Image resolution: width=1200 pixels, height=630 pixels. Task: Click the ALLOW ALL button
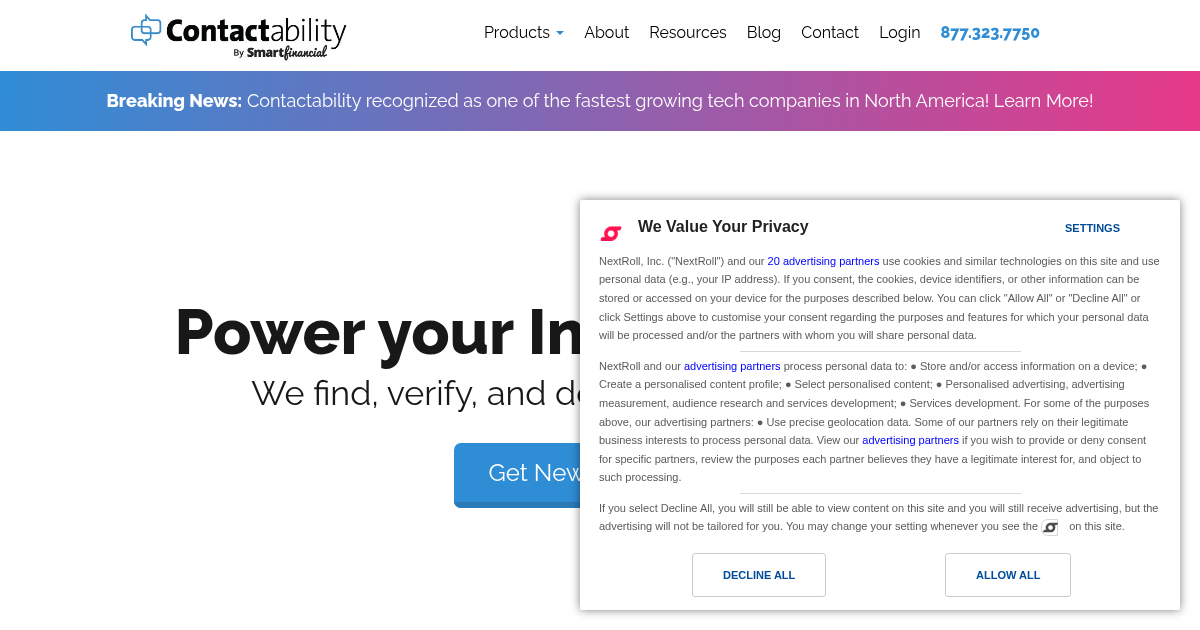click(1007, 575)
